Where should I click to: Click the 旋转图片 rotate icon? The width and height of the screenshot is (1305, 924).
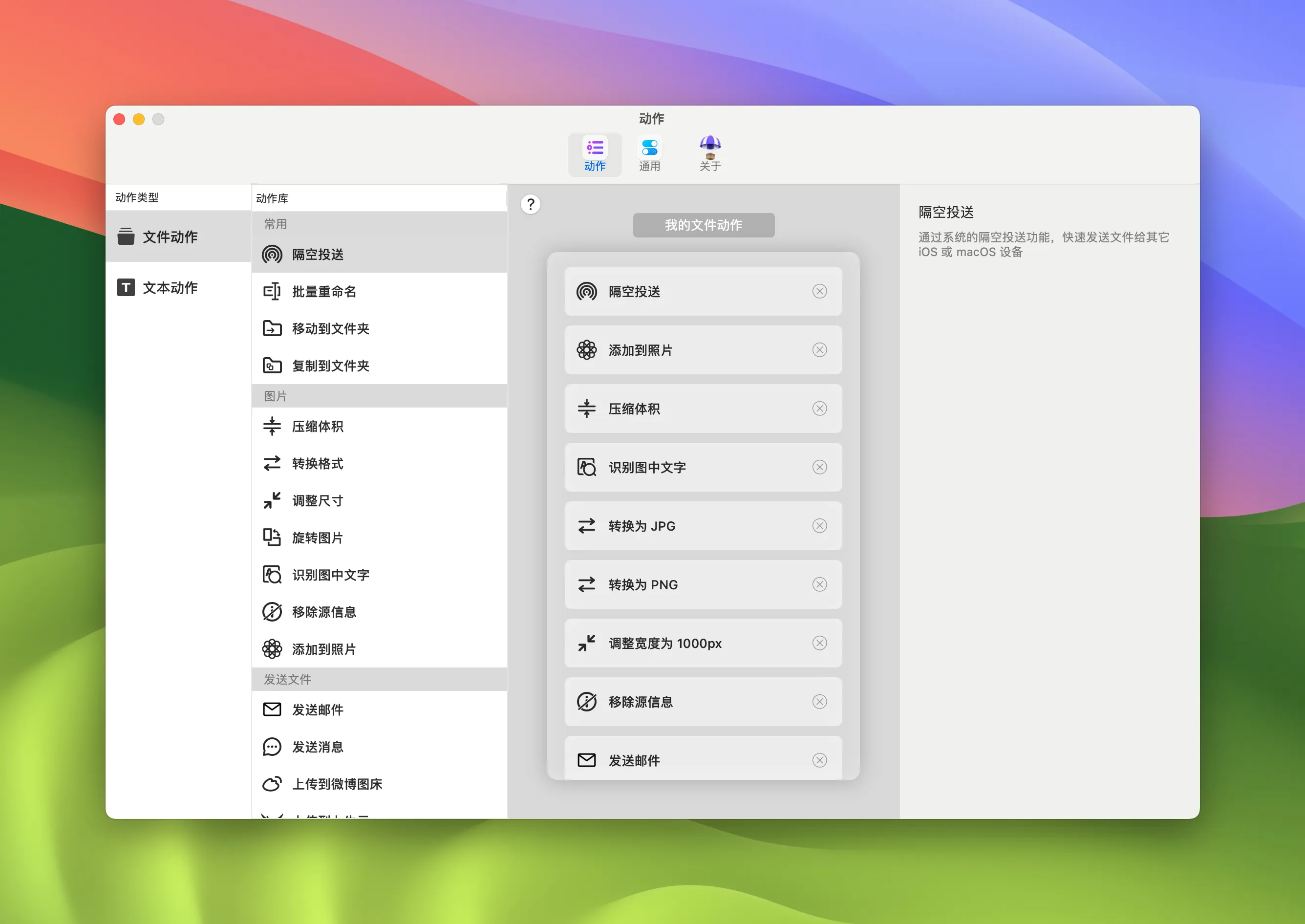pyautogui.click(x=272, y=537)
